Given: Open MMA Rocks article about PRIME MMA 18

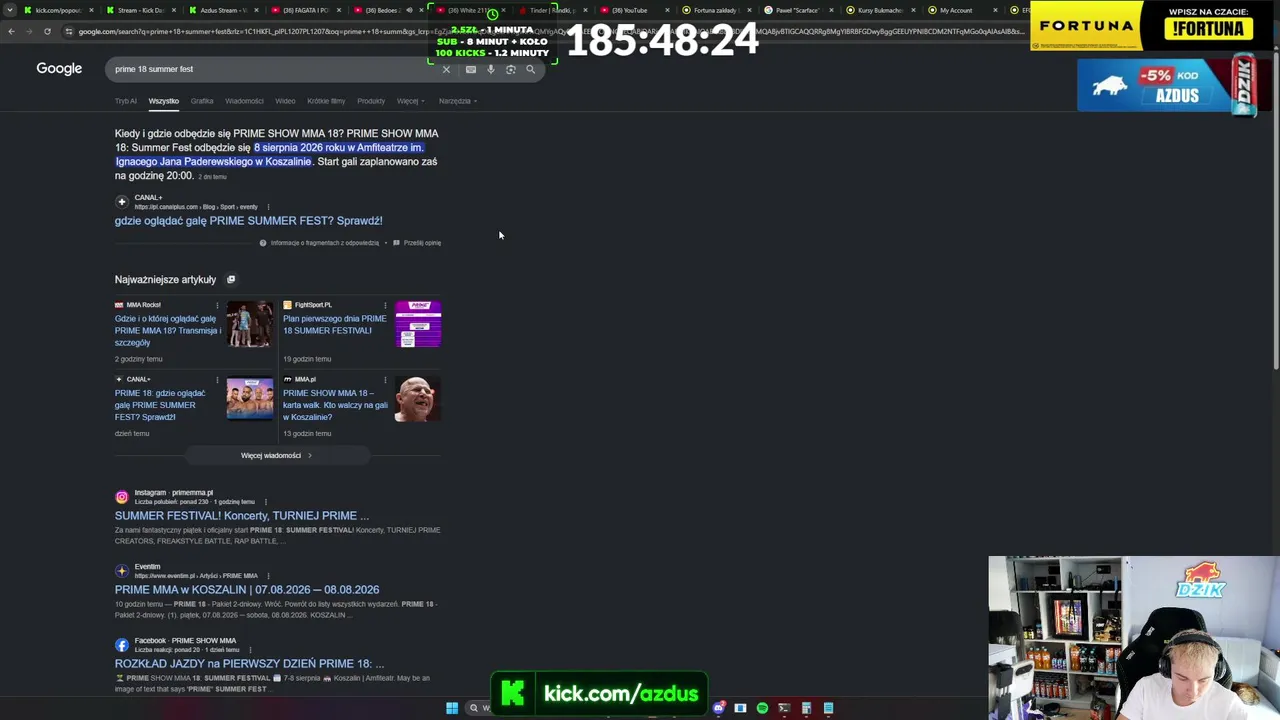Looking at the screenshot, I should 168,331.
